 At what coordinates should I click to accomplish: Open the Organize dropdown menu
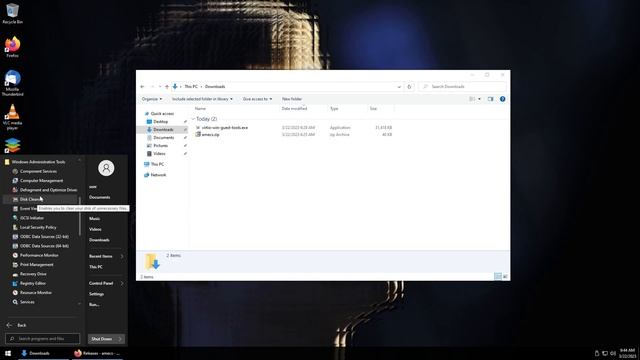[151, 99]
